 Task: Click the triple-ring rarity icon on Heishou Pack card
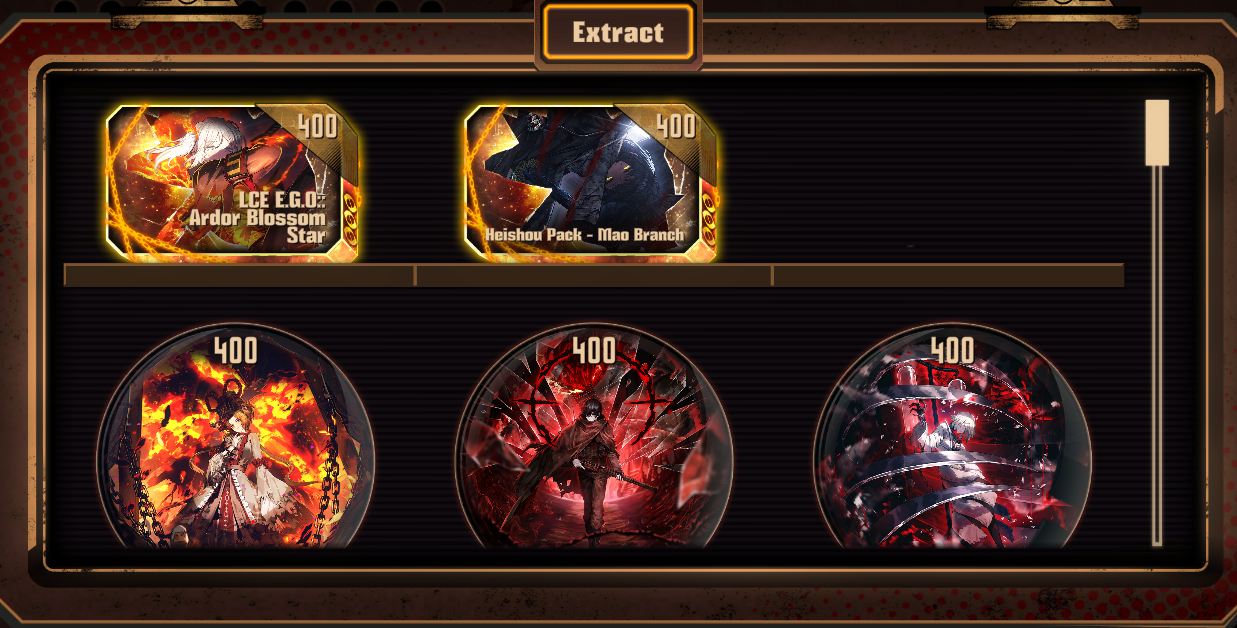click(x=708, y=215)
